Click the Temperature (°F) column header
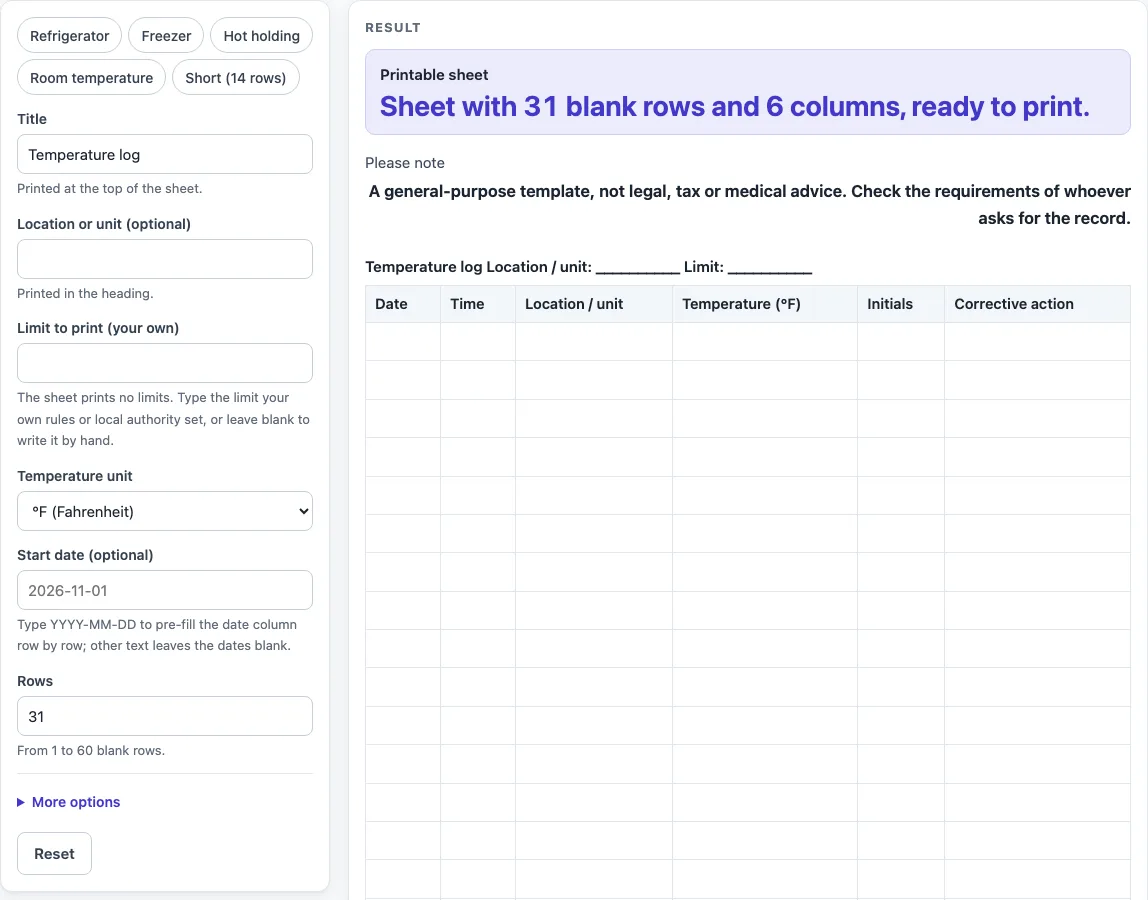Screen dimensions: 1148x900 pos(765,304)
